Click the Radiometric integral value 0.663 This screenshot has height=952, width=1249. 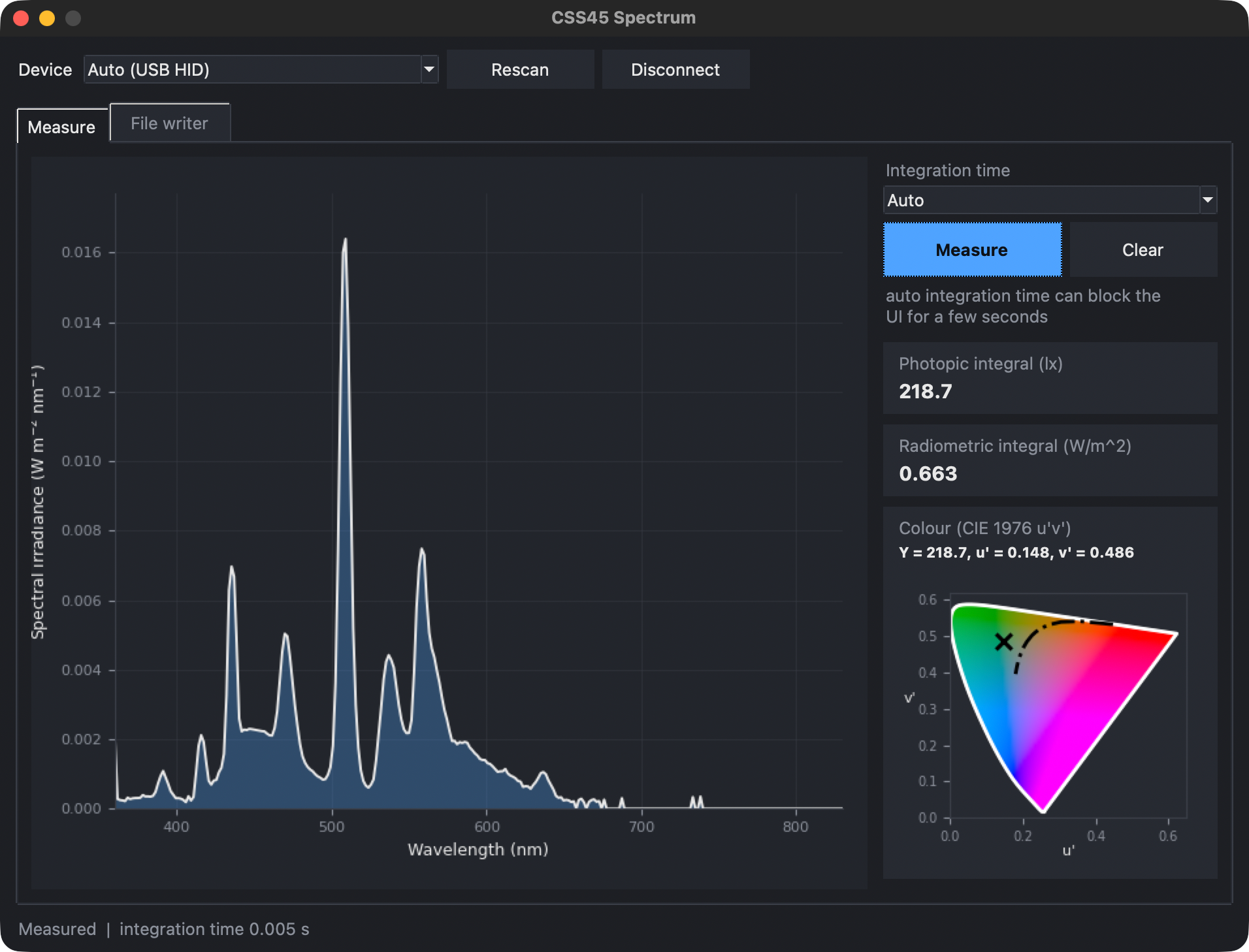pos(928,473)
